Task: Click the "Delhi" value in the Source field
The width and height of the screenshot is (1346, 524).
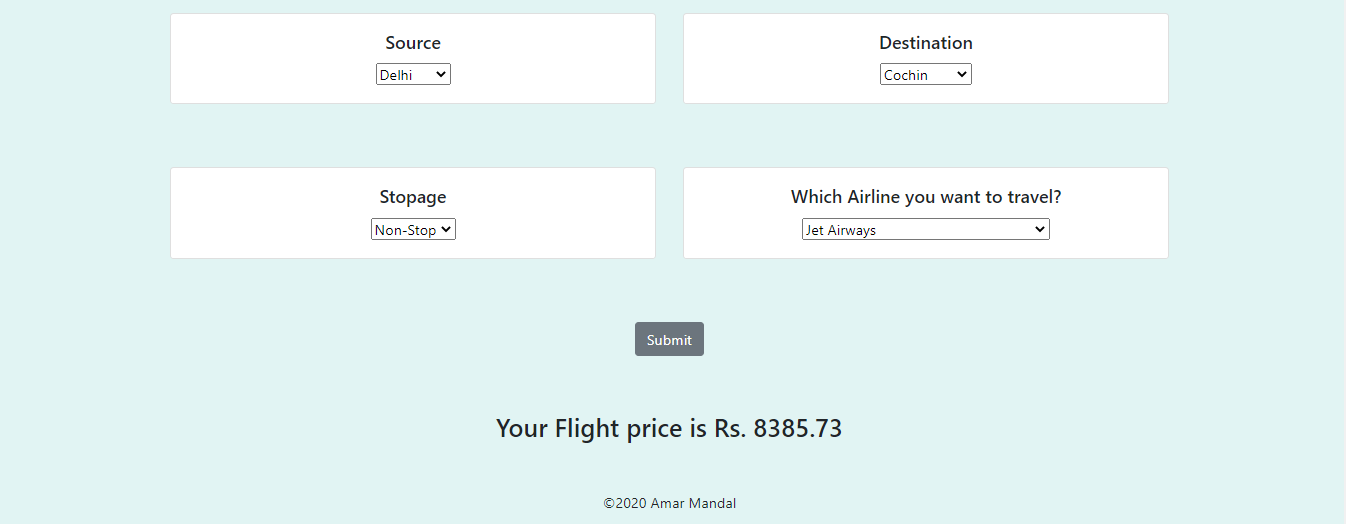Action: tap(397, 75)
